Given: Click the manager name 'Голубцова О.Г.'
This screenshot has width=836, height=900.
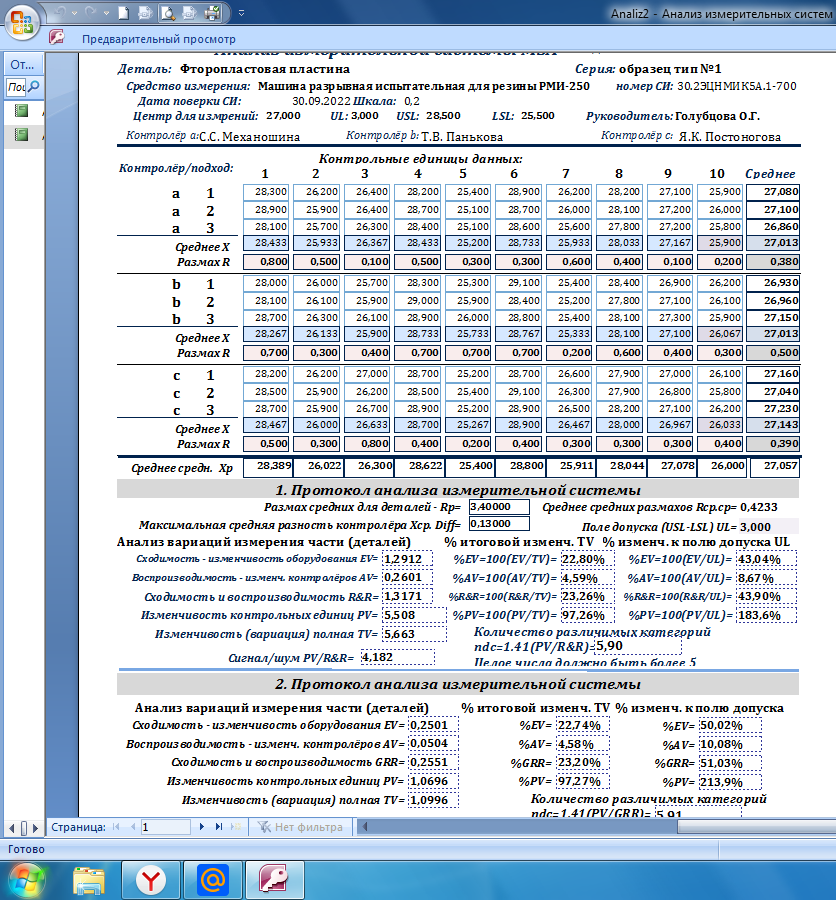Looking at the screenshot, I should pos(717,116).
